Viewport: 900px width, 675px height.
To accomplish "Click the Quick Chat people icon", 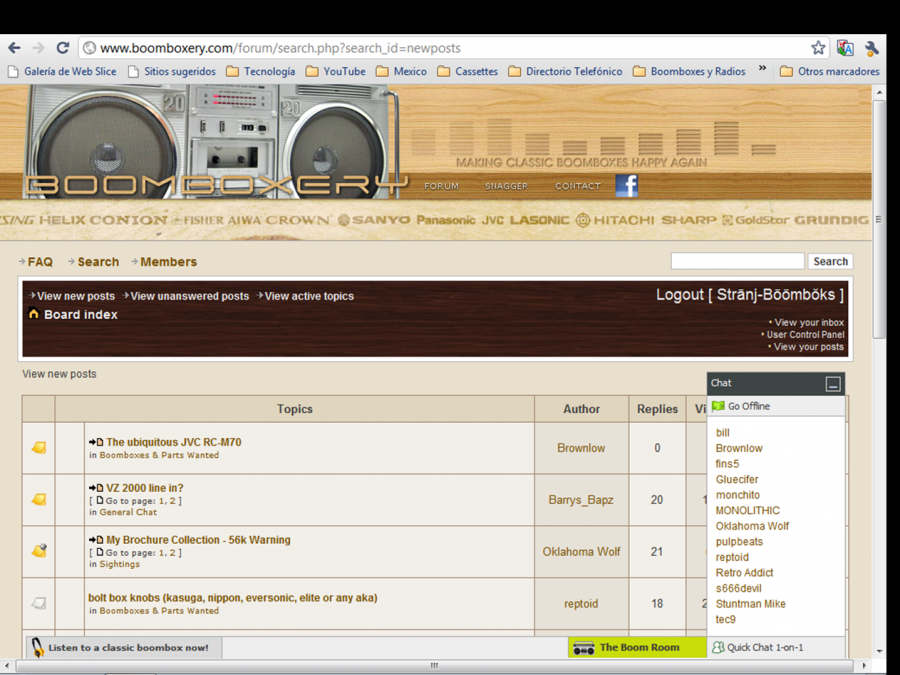I will coord(718,647).
